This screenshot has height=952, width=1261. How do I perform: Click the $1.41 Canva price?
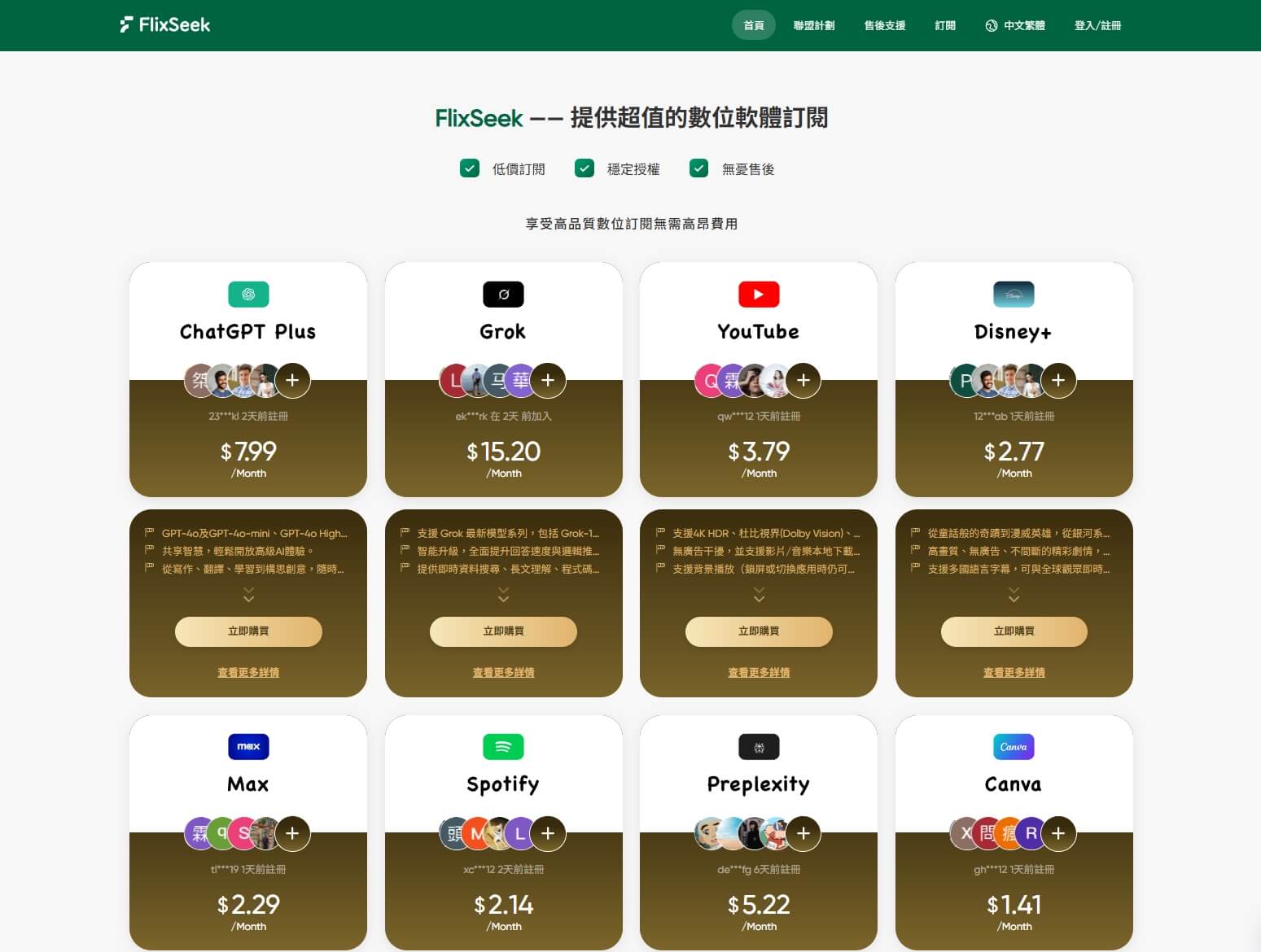[1014, 904]
